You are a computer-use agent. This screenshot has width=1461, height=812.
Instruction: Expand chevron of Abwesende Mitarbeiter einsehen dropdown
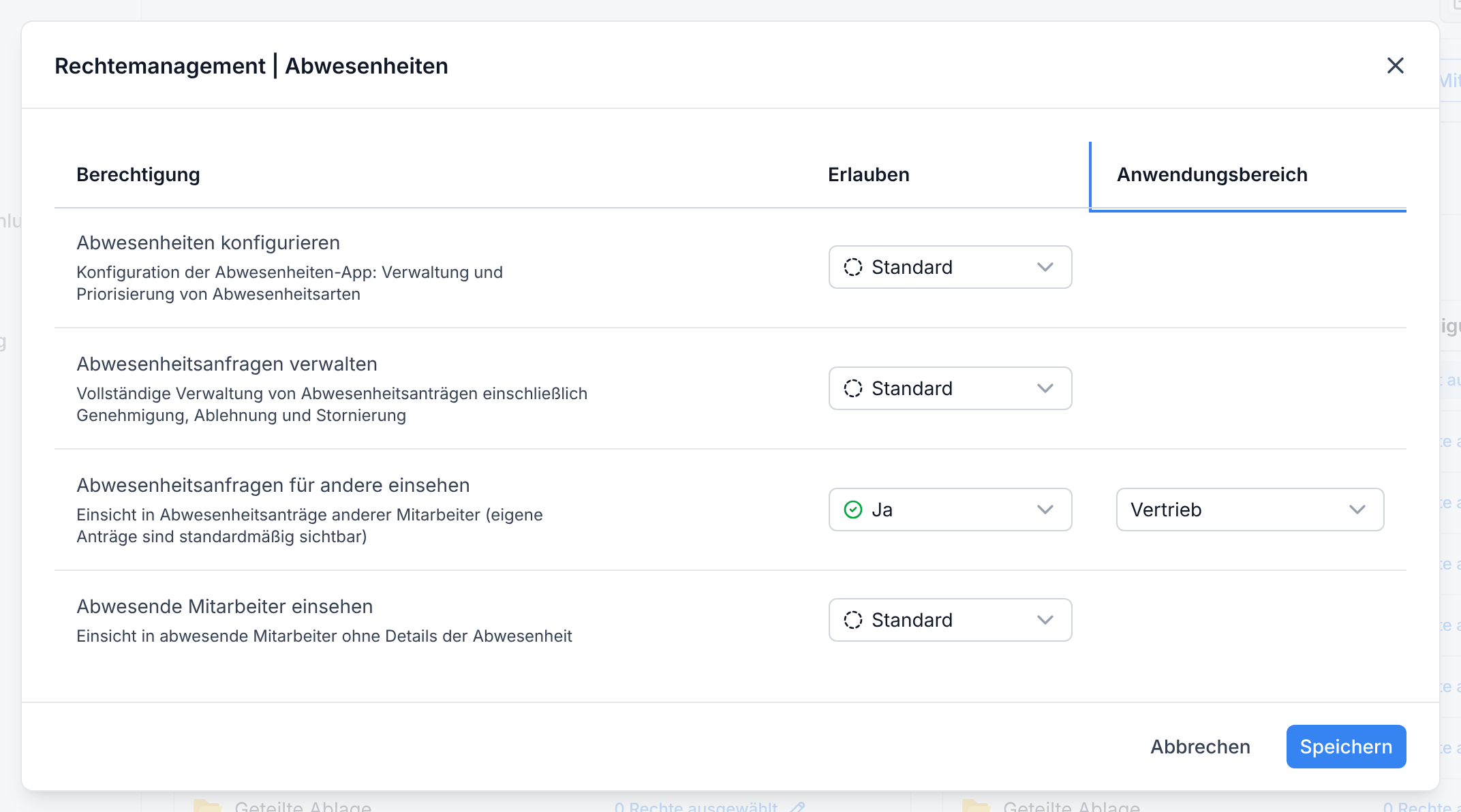(1045, 620)
